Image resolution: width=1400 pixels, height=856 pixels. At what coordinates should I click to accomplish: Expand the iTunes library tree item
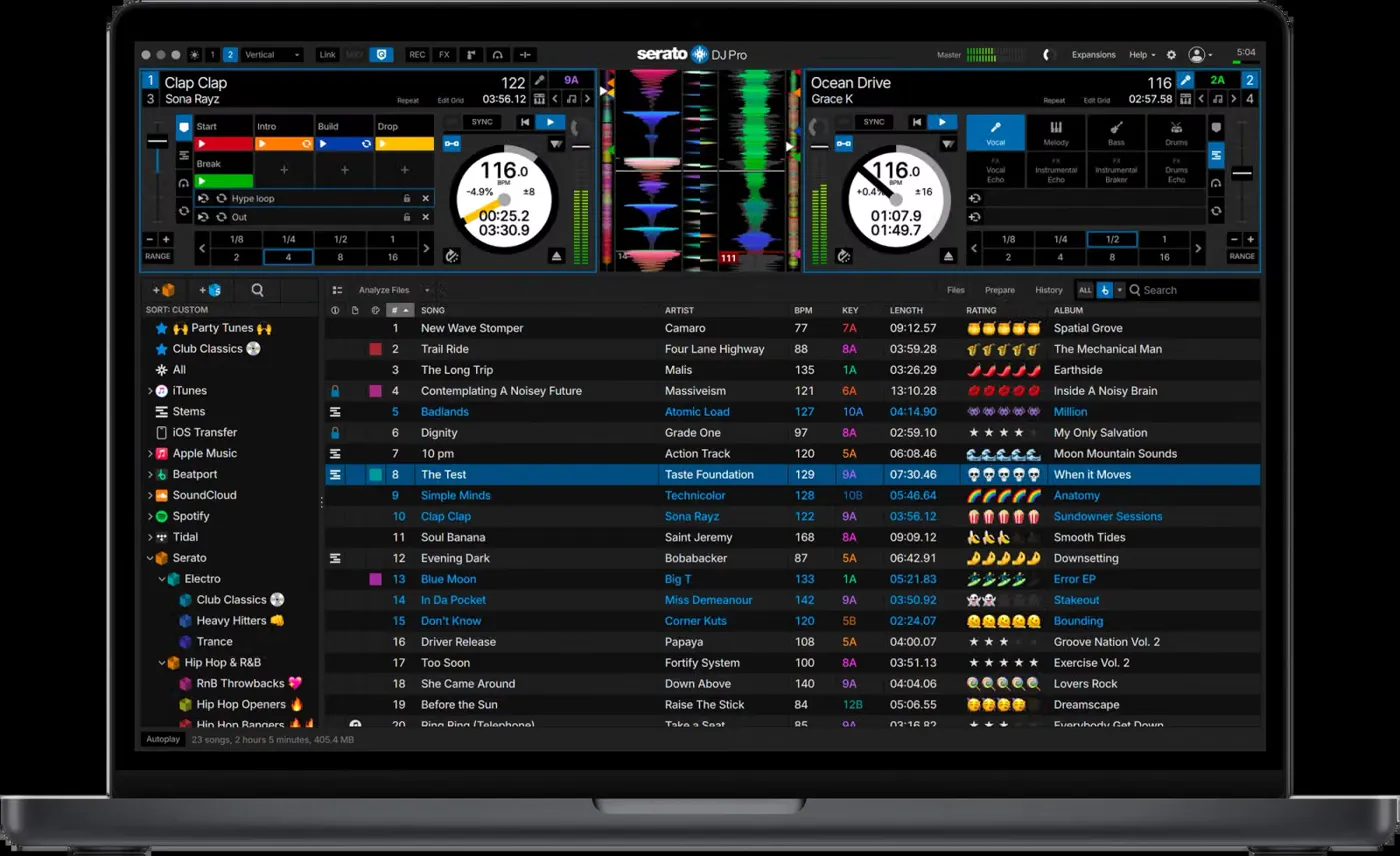(x=150, y=391)
